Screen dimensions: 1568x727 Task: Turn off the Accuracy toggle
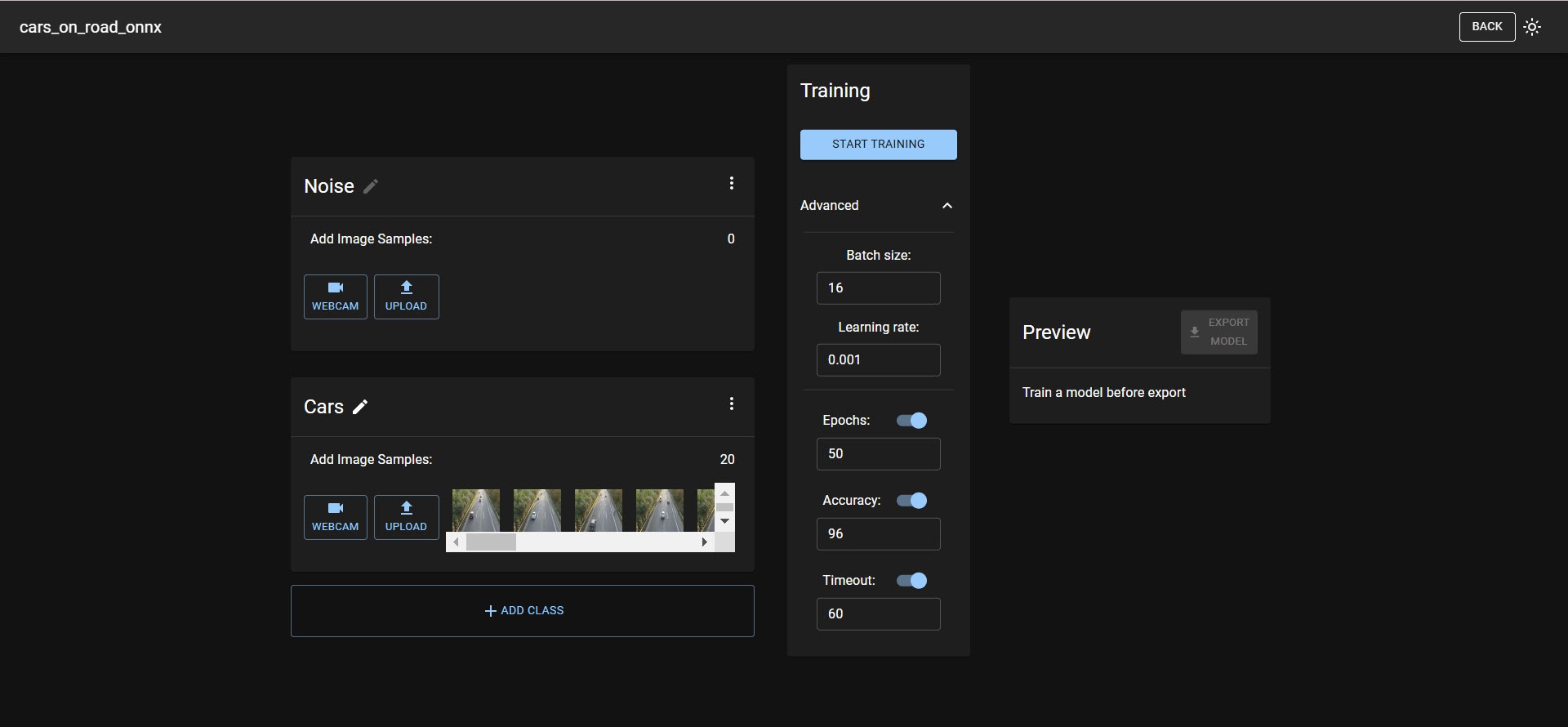coord(911,501)
